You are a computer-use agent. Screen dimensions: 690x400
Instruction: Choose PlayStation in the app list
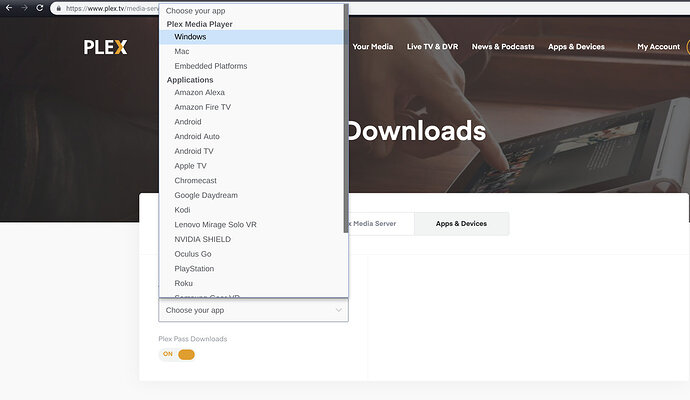[251, 268]
